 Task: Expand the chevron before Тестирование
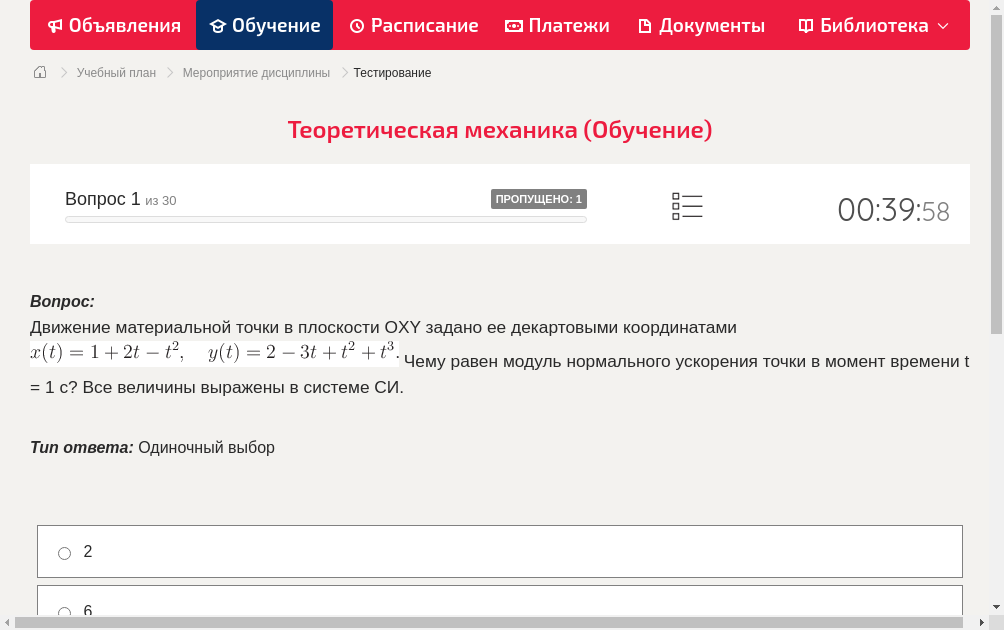pyautogui.click(x=343, y=72)
